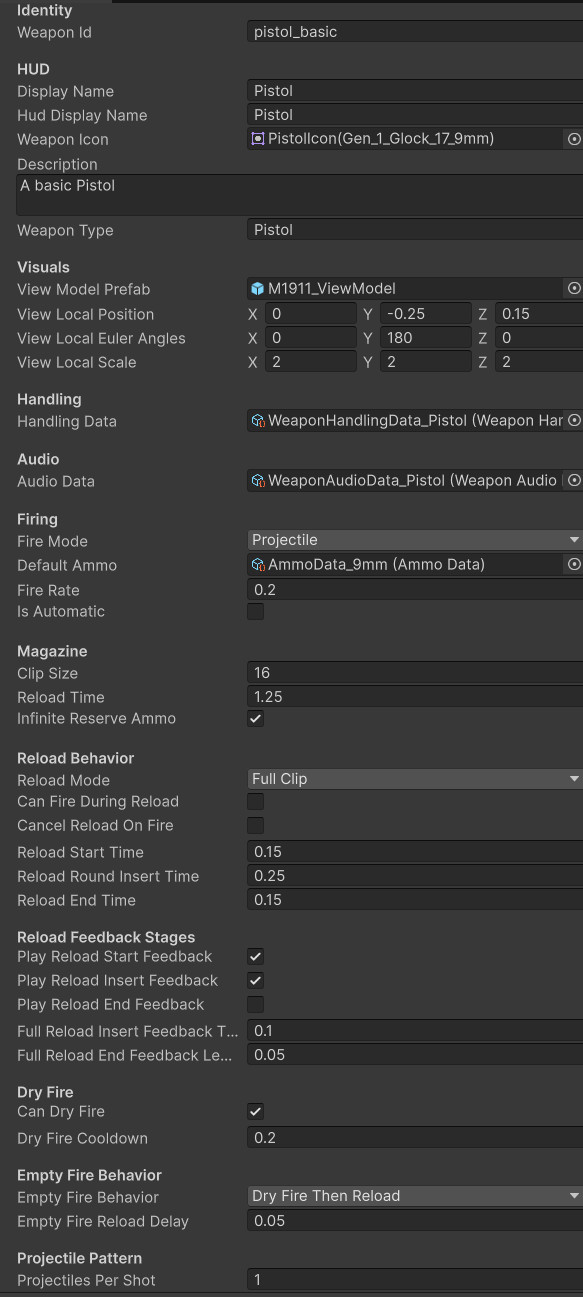The height and width of the screenshot is (1297, 583).
Task: Click the Weapon Id field
Action: [415, 32]
